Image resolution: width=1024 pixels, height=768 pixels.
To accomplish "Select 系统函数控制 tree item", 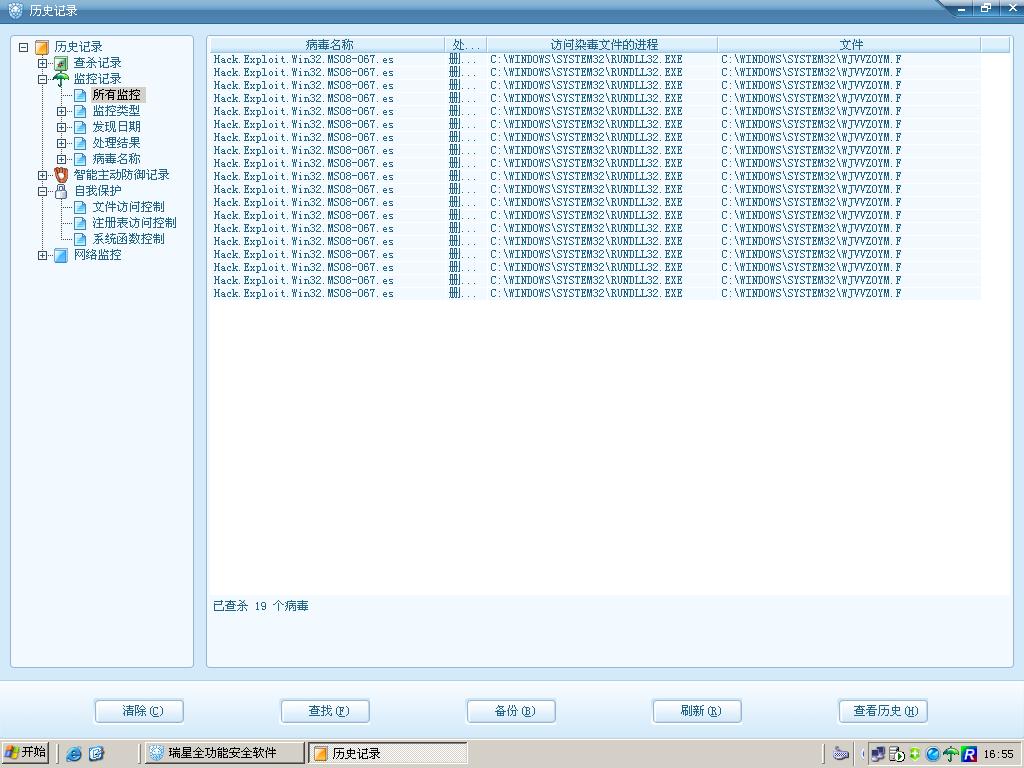I will (128, 239).
